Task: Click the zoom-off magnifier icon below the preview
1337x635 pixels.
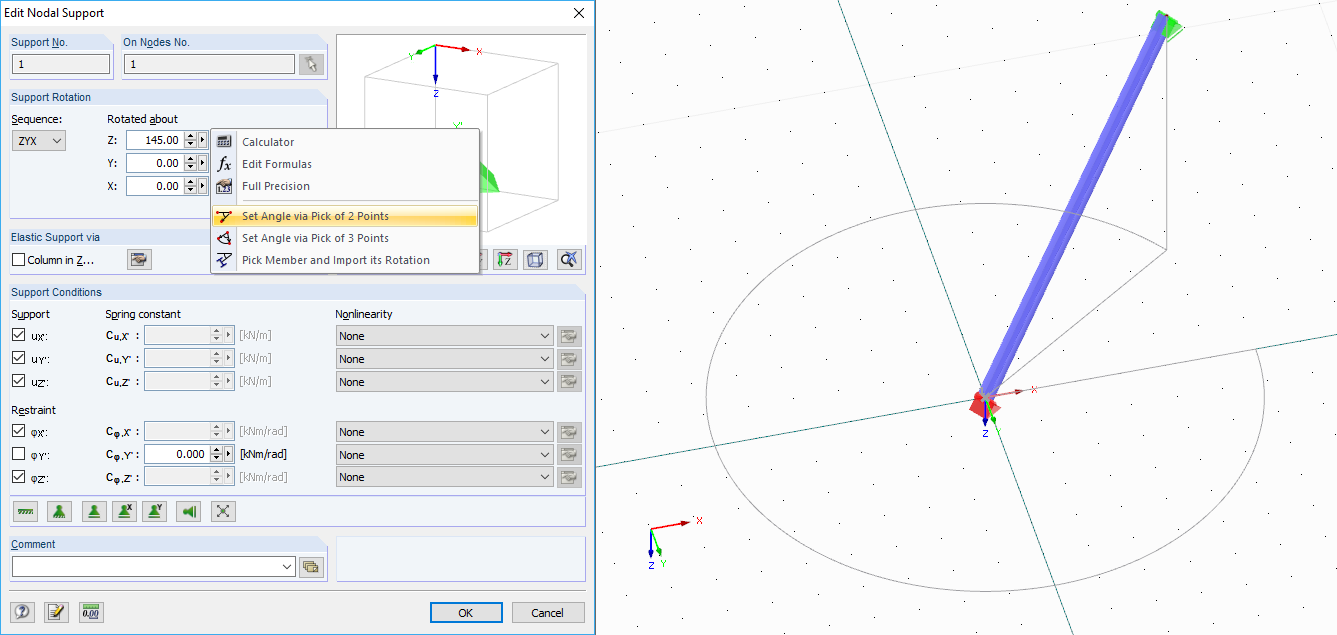Action: click(x=569, y=259)
